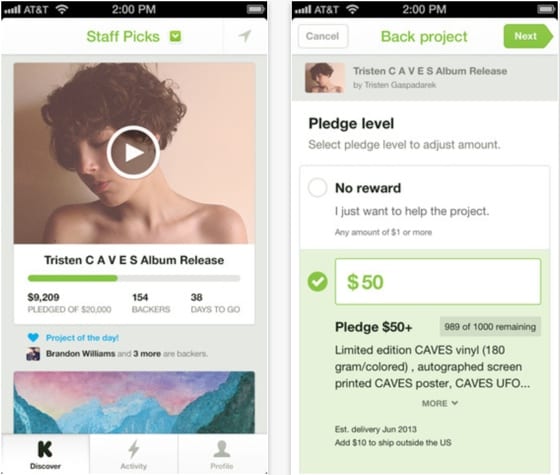Cancel backing the project
560x475 pixels.
click(322, 36)
